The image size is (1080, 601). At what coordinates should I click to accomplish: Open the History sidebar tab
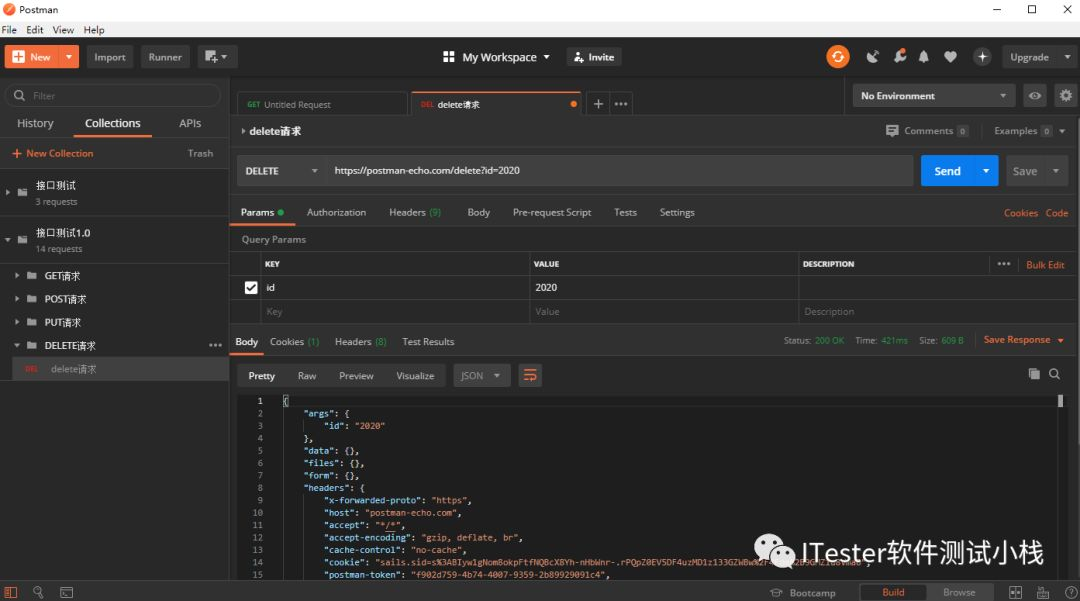[35, 123]
